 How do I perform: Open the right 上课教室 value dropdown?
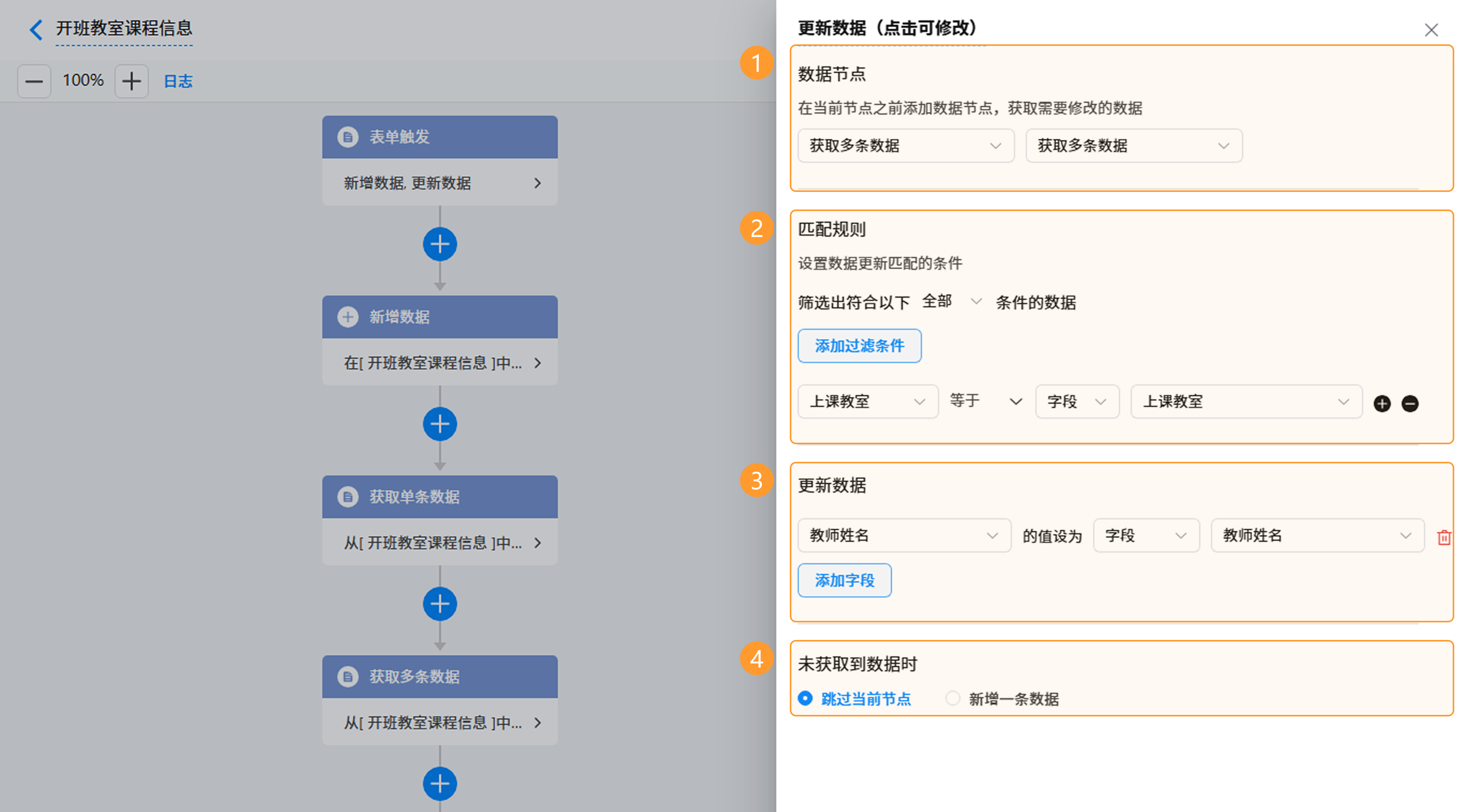pyautogui.click(x=1246, y=402)
